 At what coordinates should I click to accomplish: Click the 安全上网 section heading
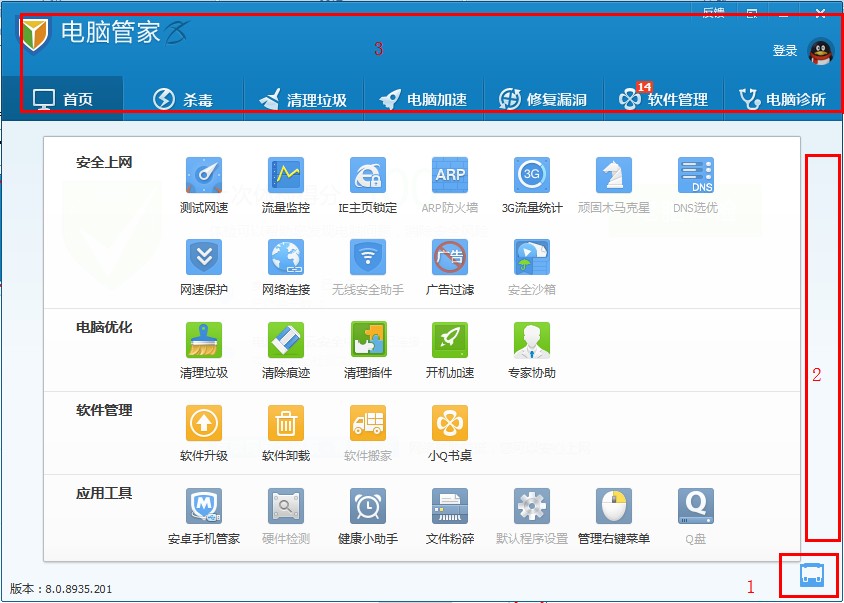[104, 162]
